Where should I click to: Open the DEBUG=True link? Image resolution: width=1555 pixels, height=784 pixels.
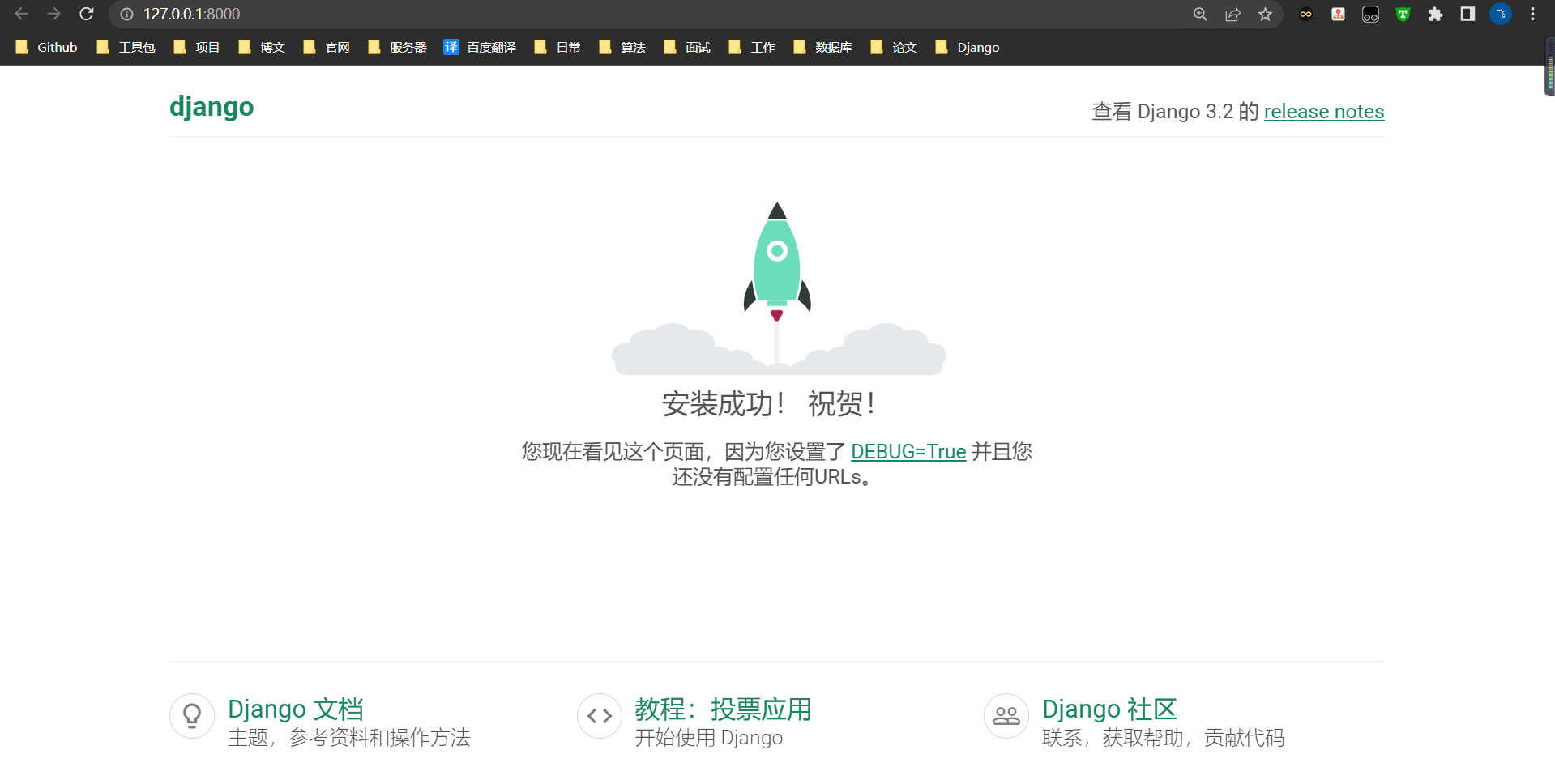(x=908, y=451)
